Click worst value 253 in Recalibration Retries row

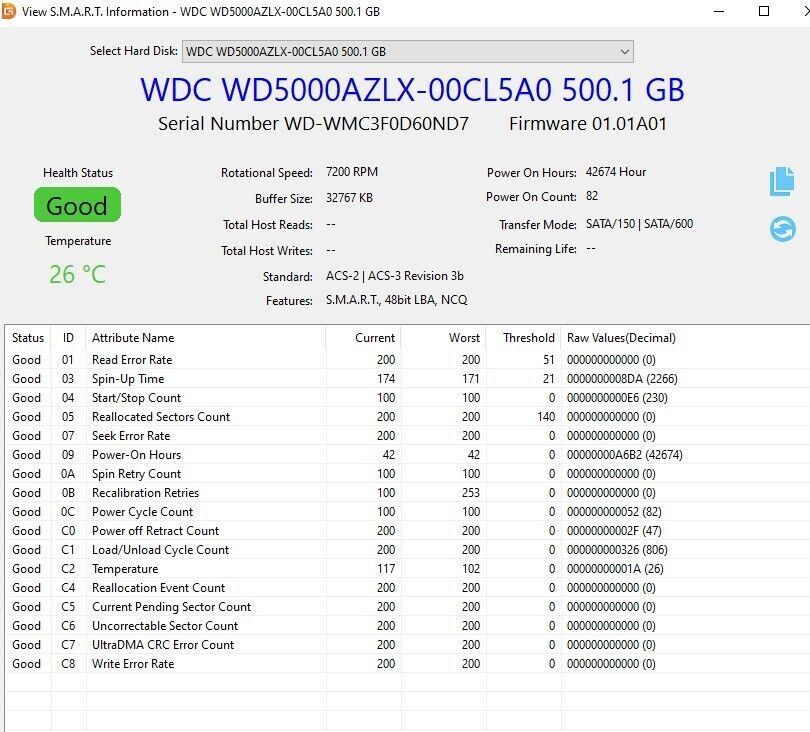(x=471, y=493)
